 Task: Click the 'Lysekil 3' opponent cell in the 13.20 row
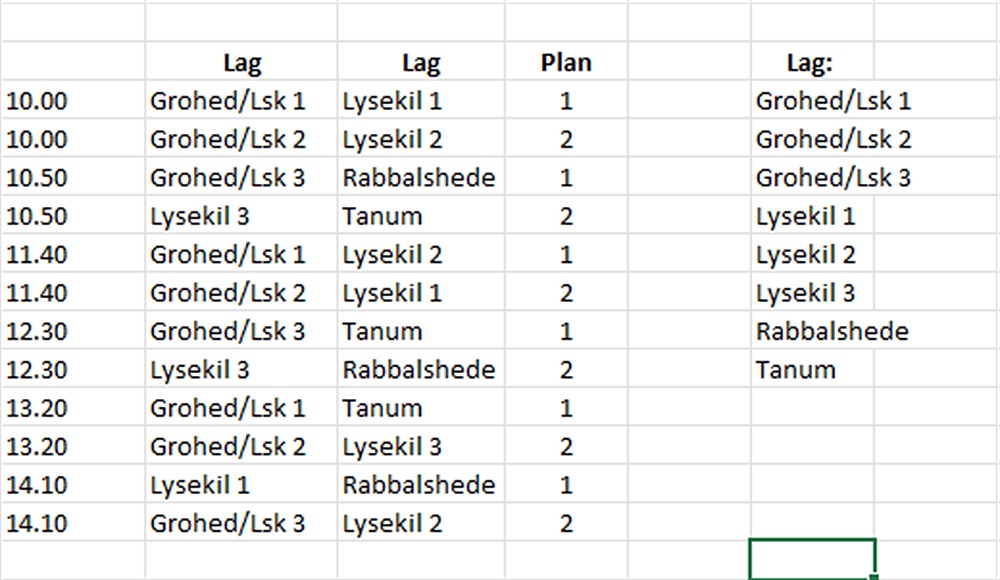pyautogui.click(x=392, y=446)
